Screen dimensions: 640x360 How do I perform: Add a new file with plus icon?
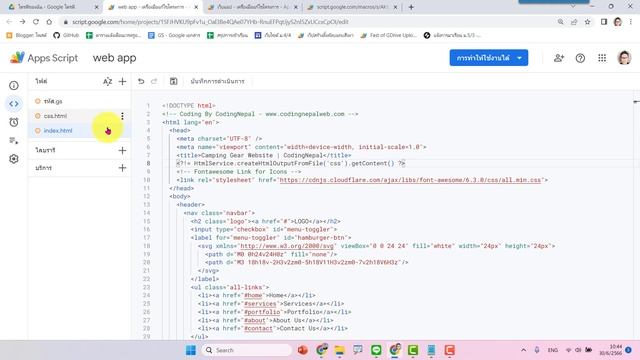(122, 81)
